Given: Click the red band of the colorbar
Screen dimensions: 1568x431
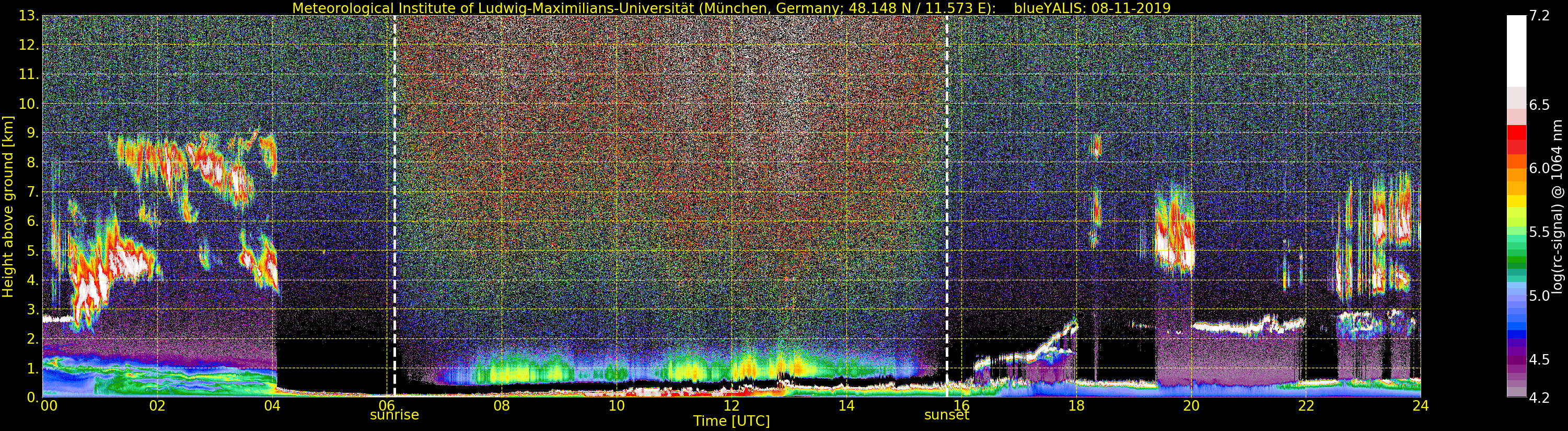Looking at the screenshot, I should click(1516, 139).
